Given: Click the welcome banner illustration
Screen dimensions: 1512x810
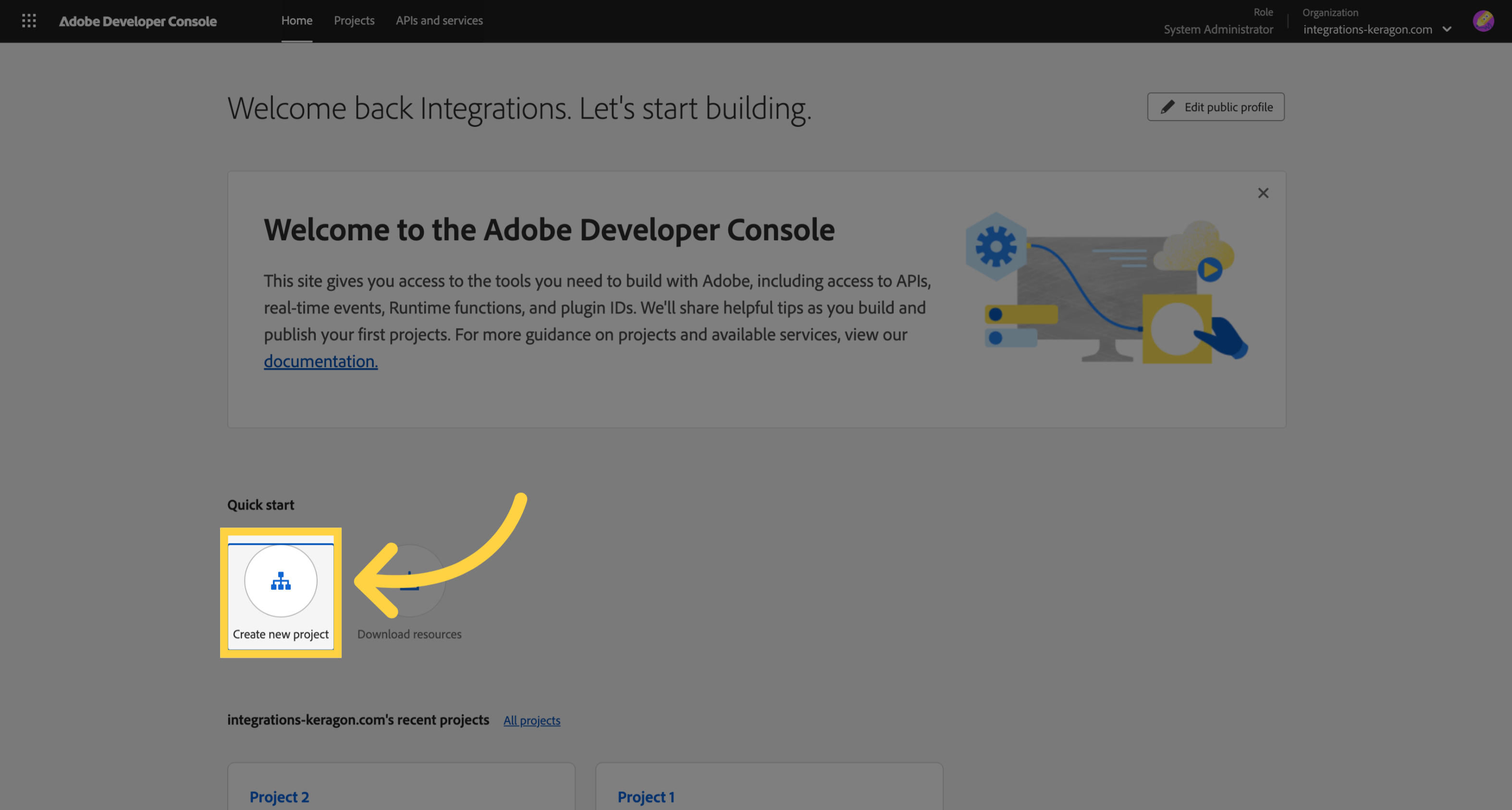Looking at the screenshot, I should pyautogui.click(x=1106, y=288).
